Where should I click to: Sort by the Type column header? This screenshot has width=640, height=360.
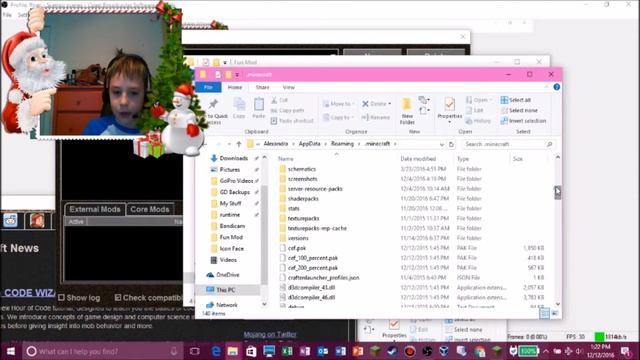463,159
